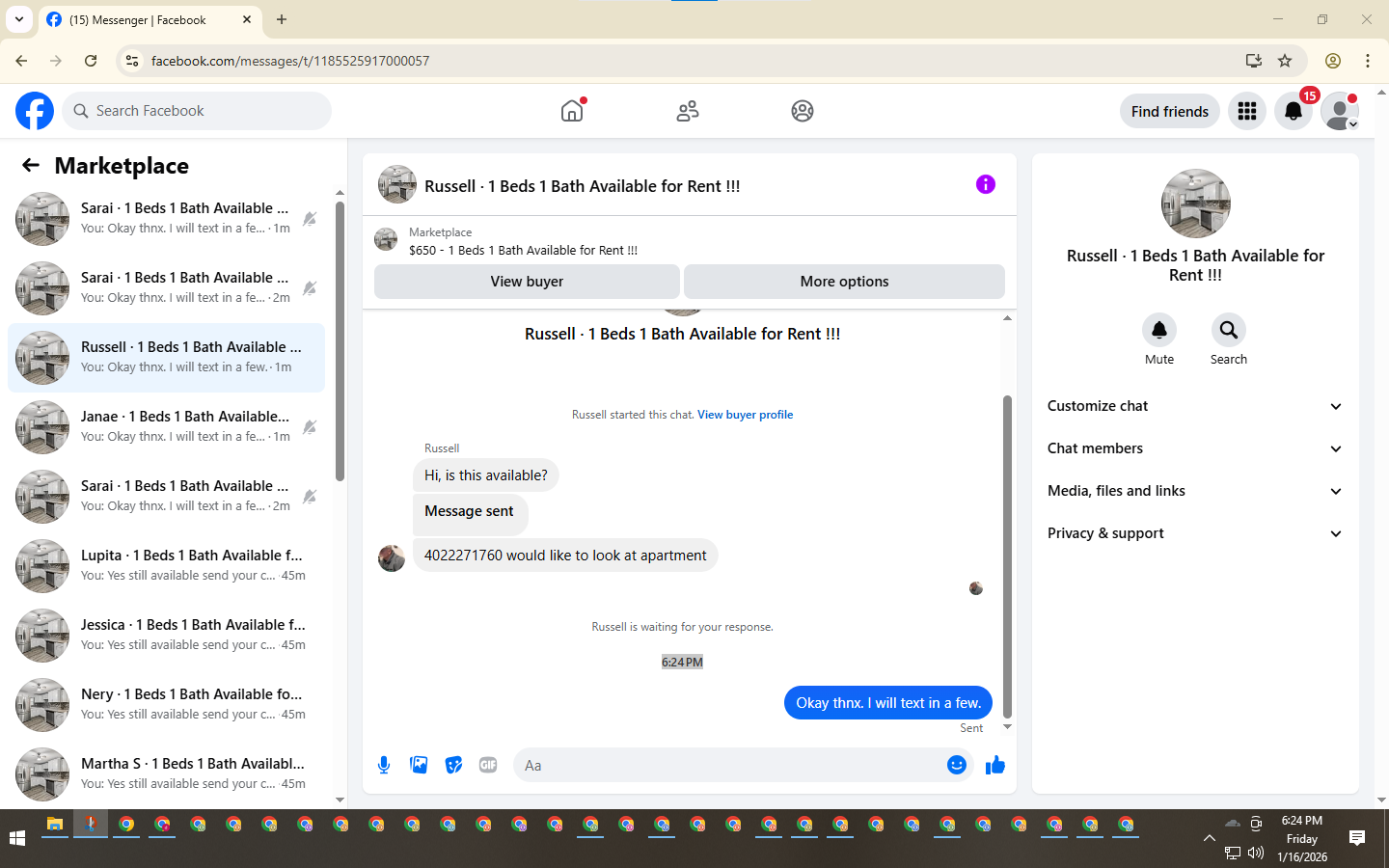Search in conversation magnifier icon
This screenshot has height=868, width=1389.
[x=1229, y=330]
